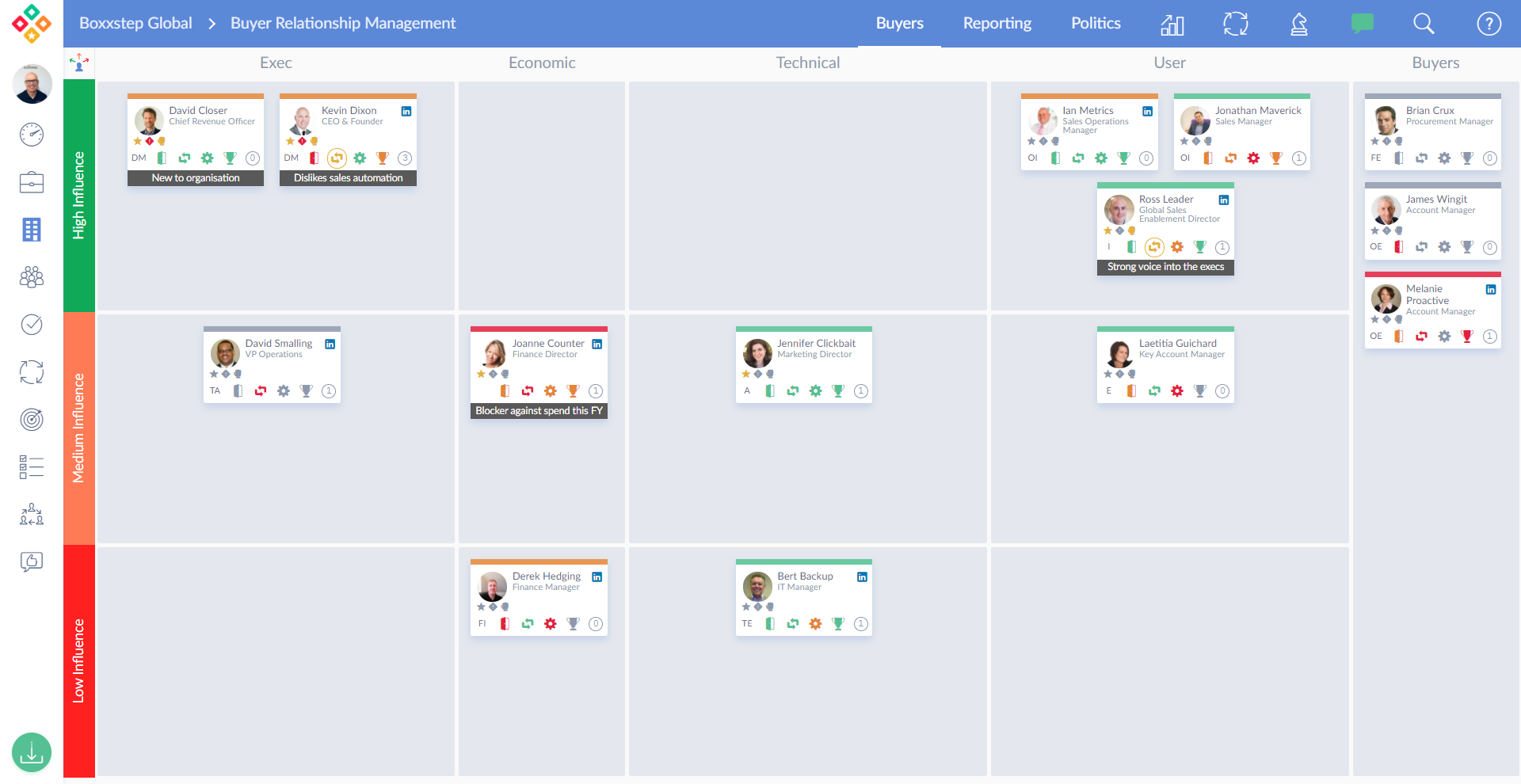The width and height of the screenshot is (1521, 784).
Task: Open the Politics tab
Action: [x=1096, y=24]
